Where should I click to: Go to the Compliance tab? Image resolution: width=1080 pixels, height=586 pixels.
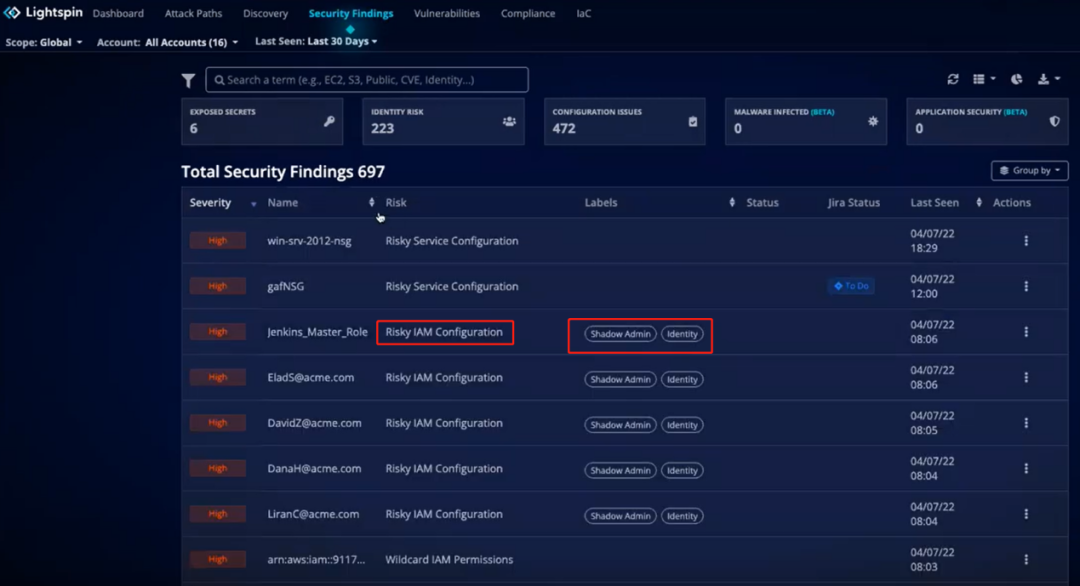coord(528,13)
